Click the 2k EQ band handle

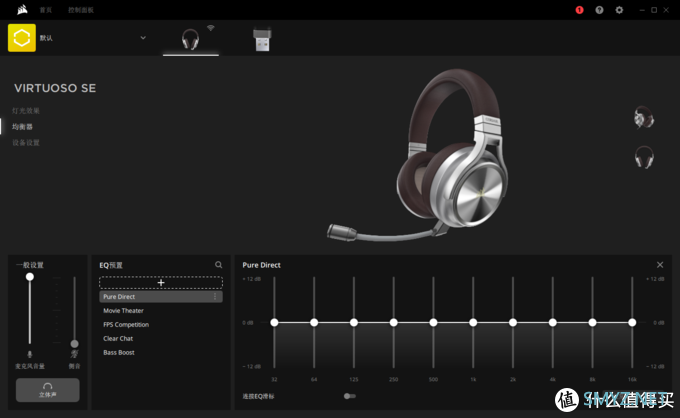pos(513,322)
